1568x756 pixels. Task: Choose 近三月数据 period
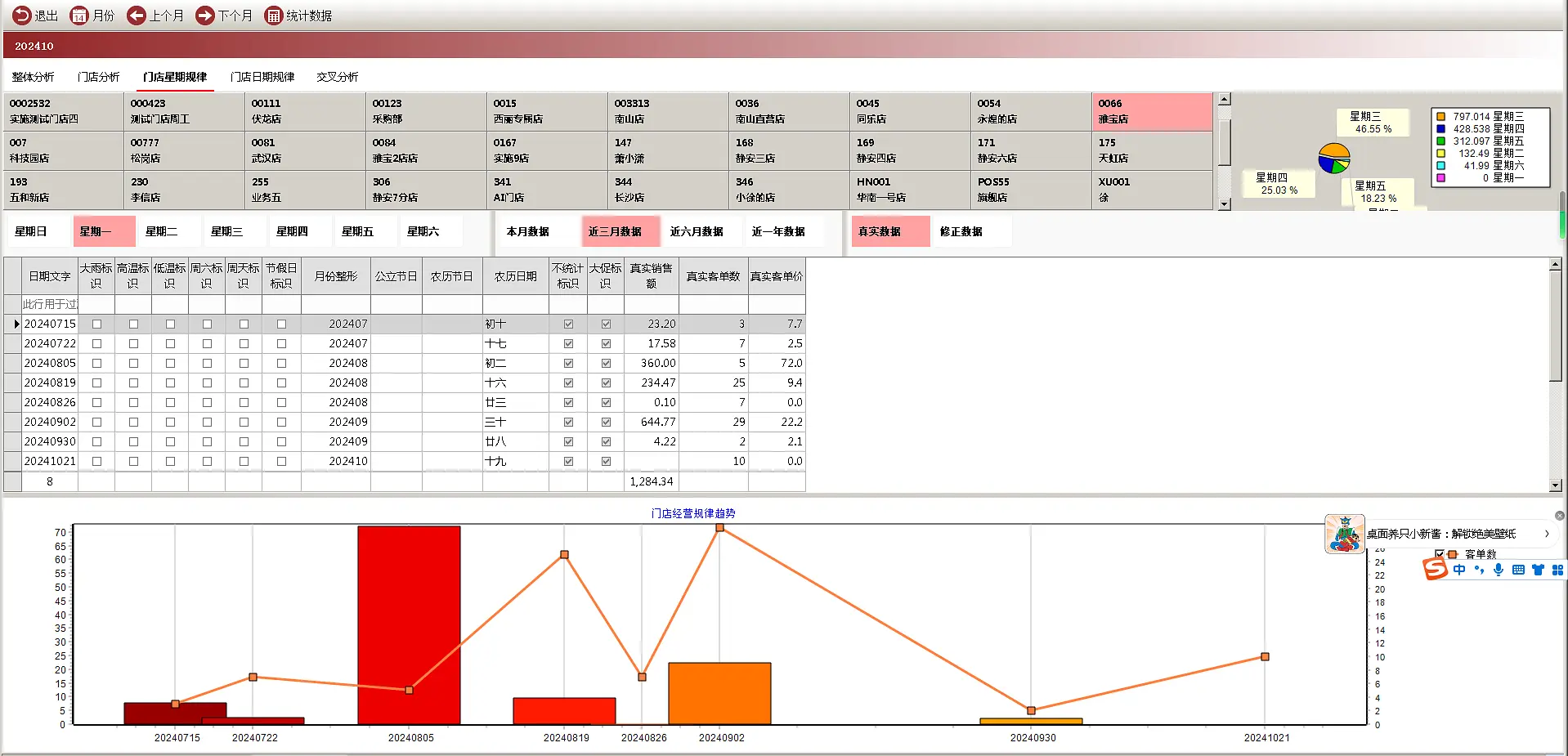click(x=620, y=231)
